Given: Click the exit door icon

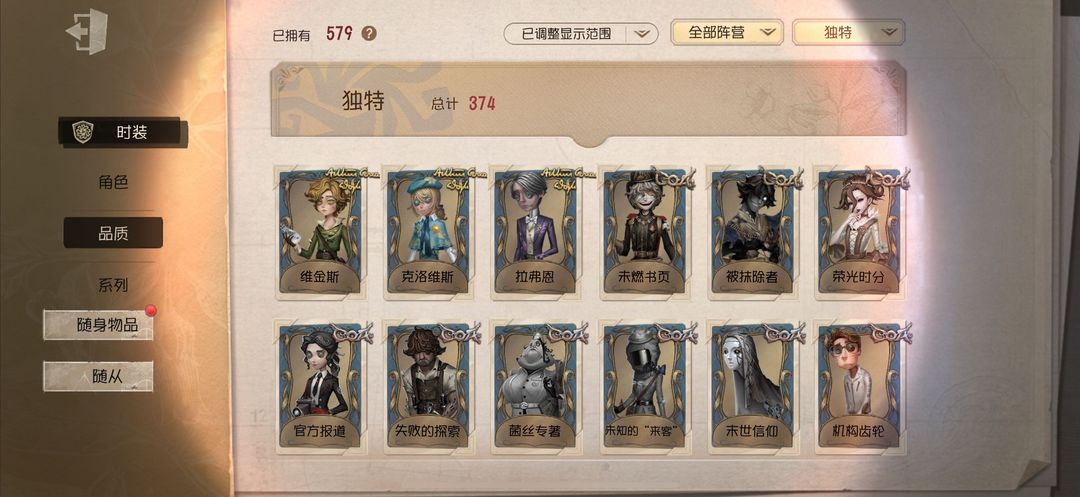Looking at the screenshot, I should 87,32.
